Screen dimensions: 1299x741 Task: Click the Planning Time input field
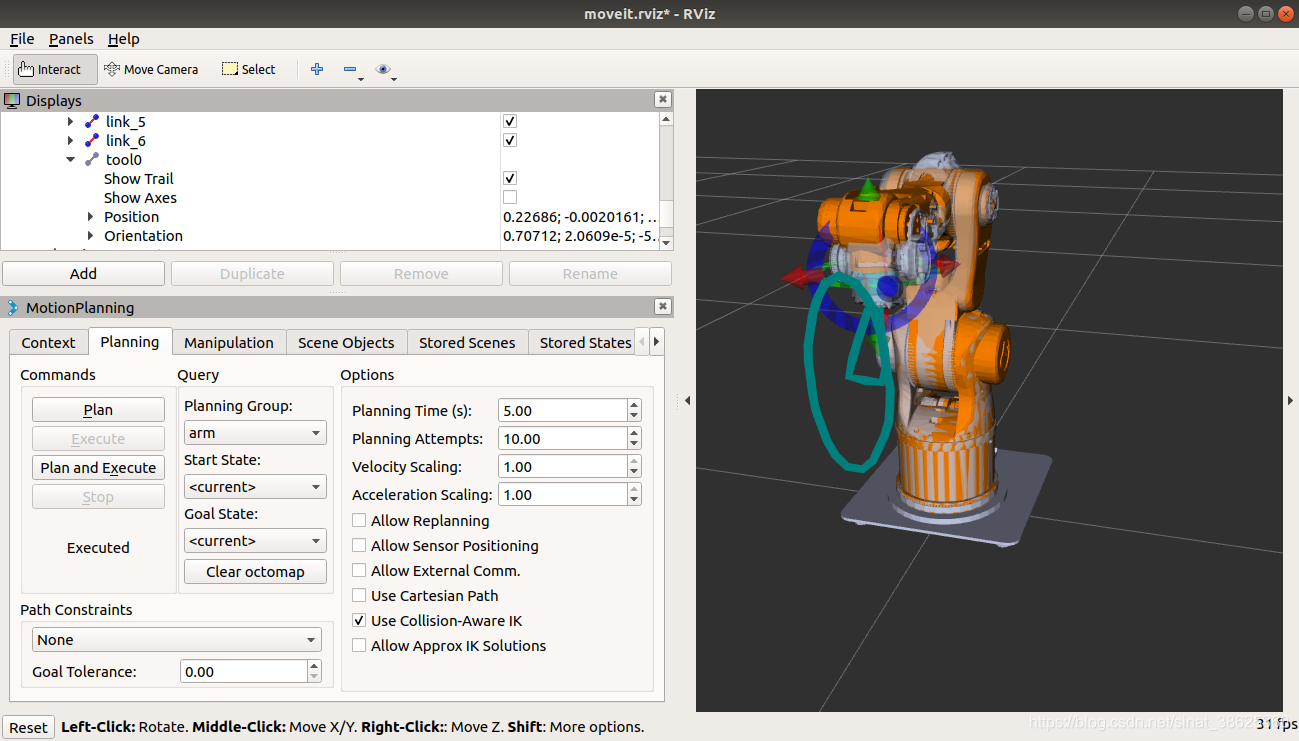coord(562,410)
